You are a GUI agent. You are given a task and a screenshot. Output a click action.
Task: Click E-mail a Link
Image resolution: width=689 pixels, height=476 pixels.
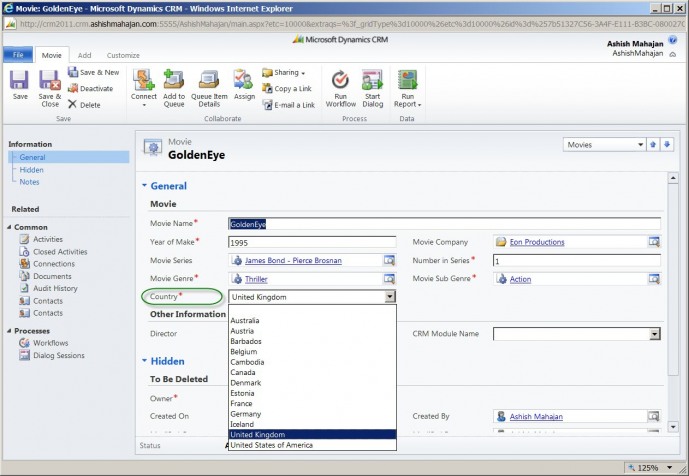(x=289, y=105)
